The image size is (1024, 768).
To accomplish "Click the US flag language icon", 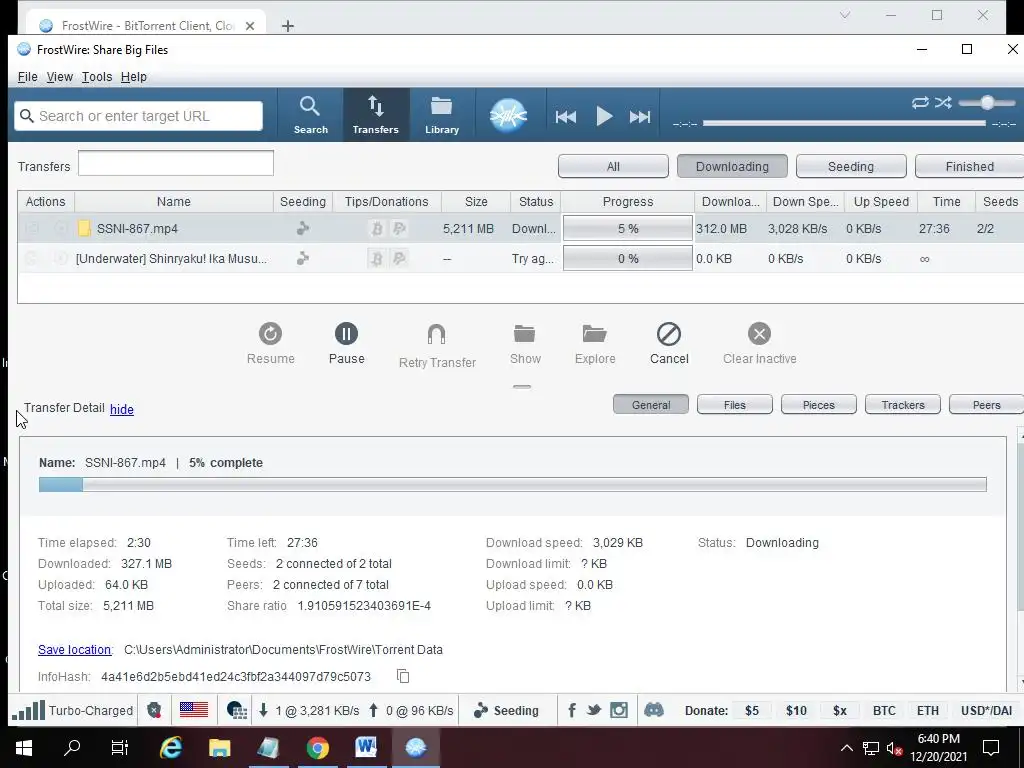I will 193,710.
